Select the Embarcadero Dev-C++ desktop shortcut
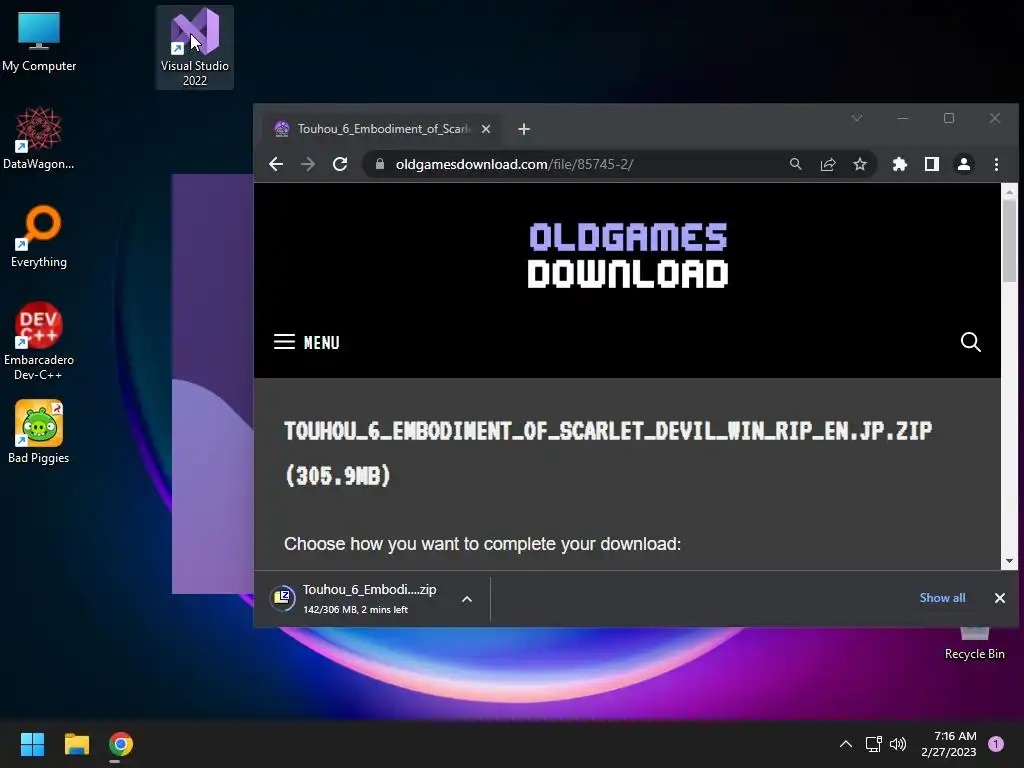The width and height of the screenshot is (1024, 768). pyautogui.click(x=39, y=342)
